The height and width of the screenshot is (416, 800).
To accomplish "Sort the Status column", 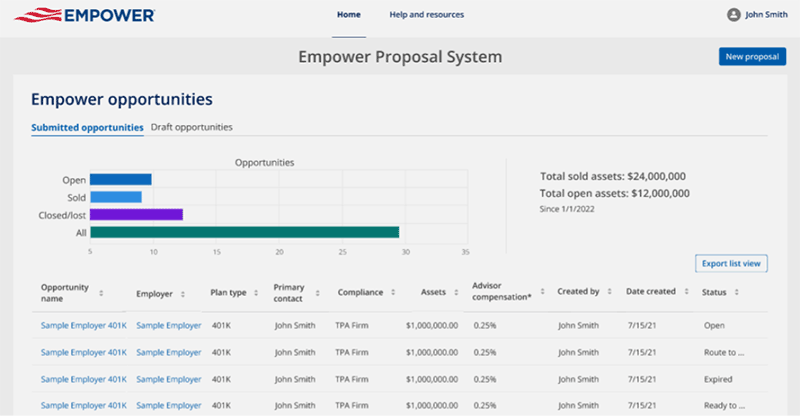I will click(736, 293).
